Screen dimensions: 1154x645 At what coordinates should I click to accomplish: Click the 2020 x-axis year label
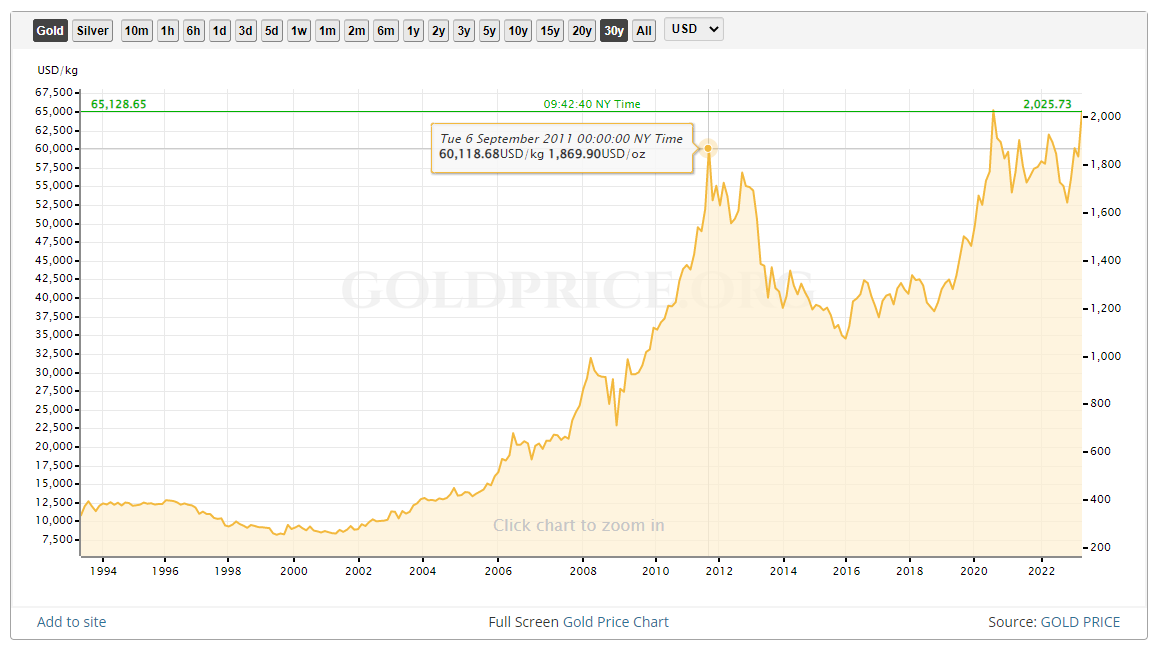(974, 571)
